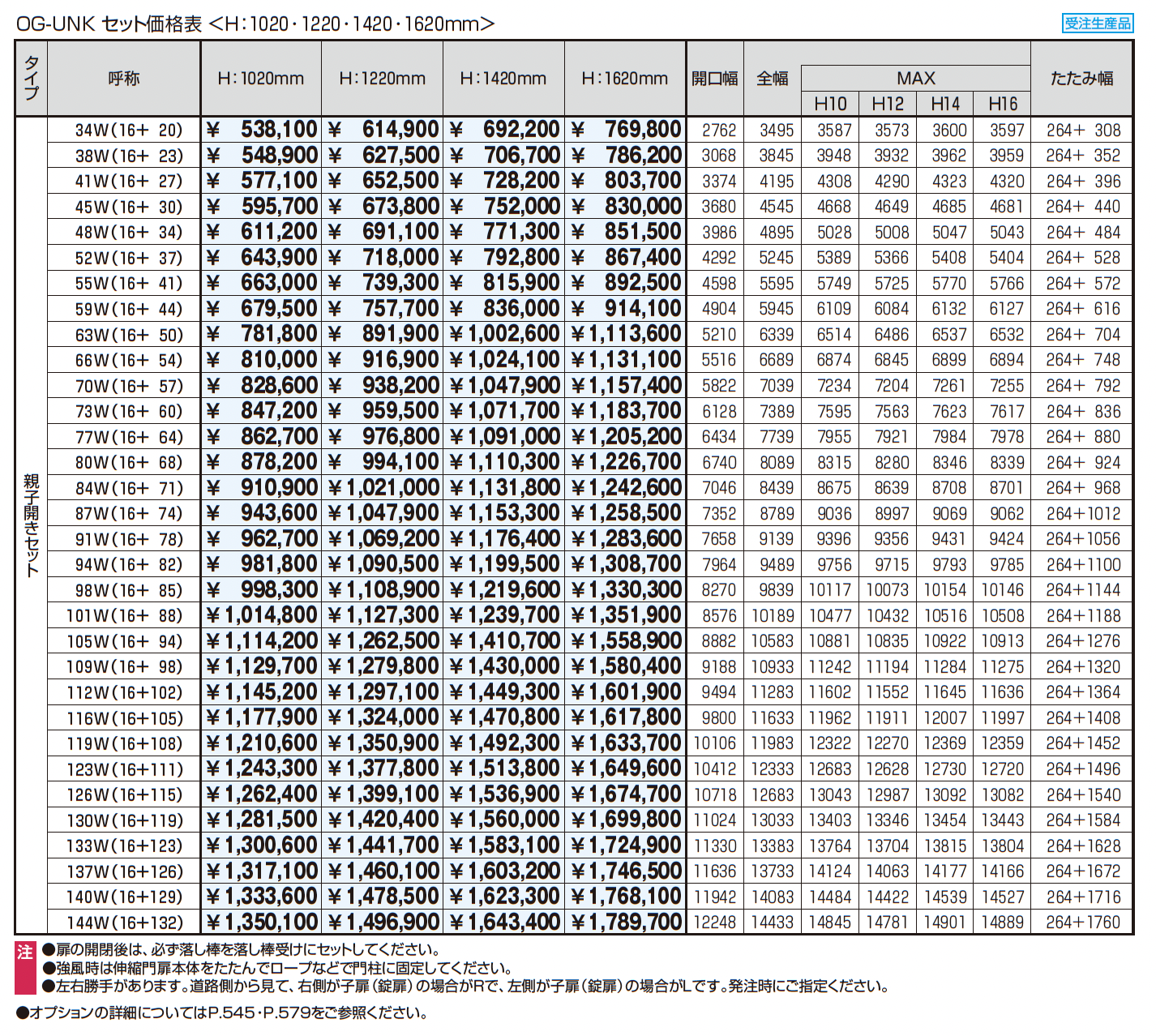
Task: Select price ¥1,219,600
Action: click(504, 590)
